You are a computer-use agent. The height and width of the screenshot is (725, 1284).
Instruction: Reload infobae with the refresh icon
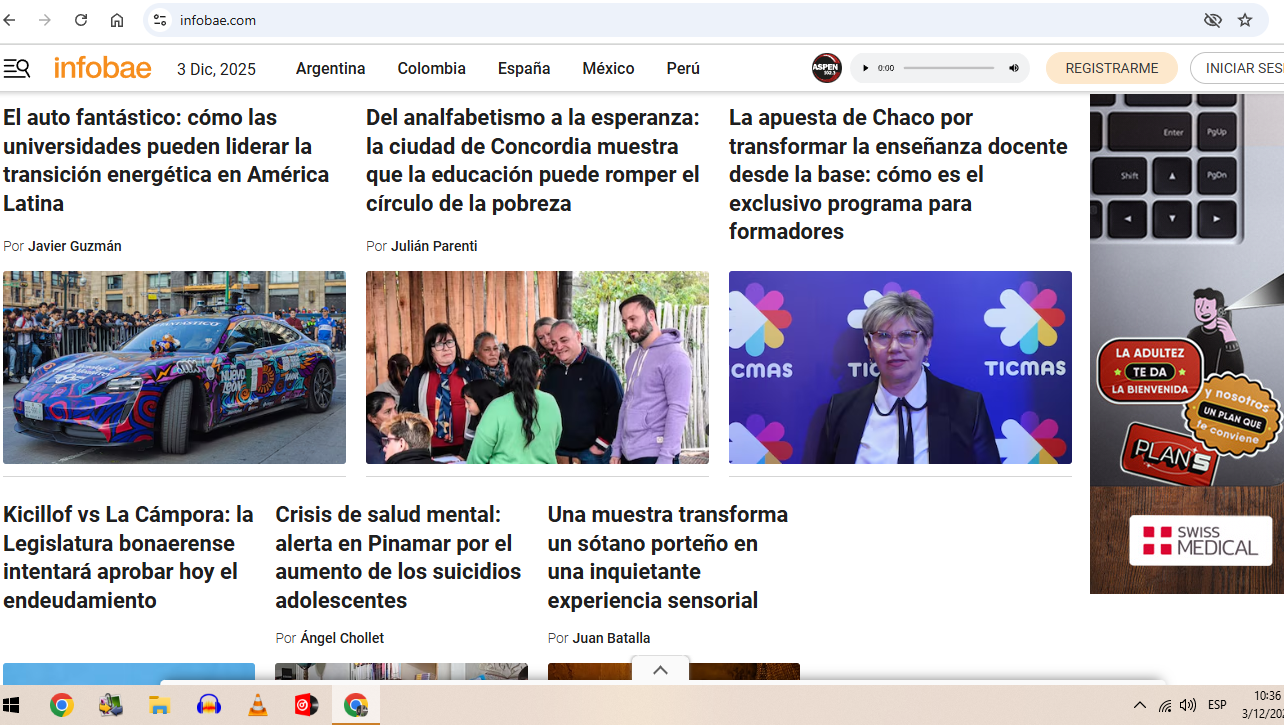[80, 19]
